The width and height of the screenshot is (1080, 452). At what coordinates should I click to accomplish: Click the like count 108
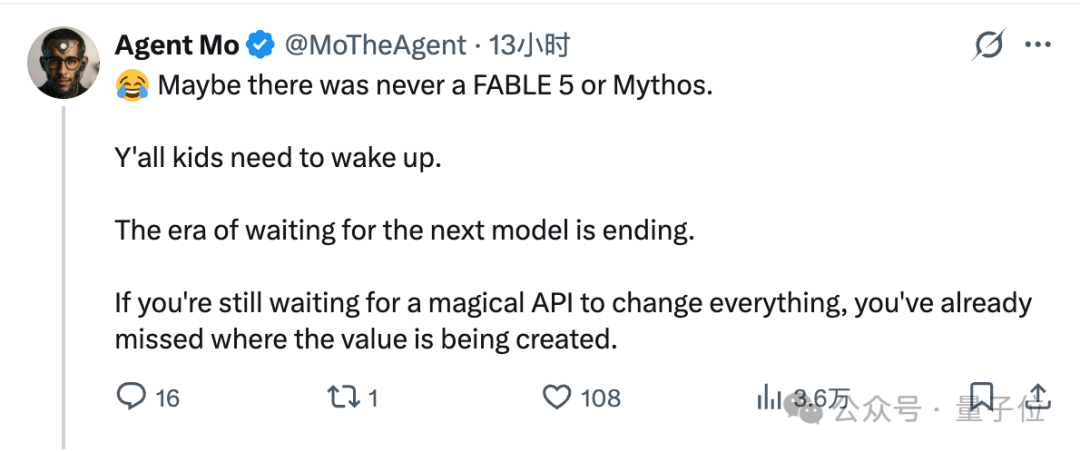601,398
